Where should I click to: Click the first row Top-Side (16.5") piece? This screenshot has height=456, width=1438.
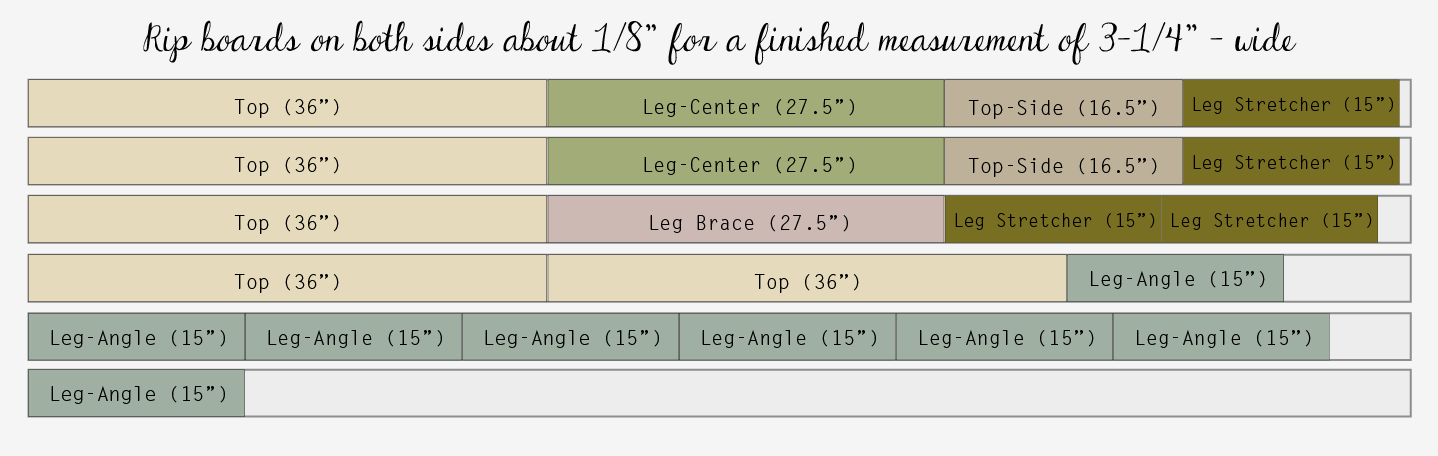click(x=1064, y=104)
